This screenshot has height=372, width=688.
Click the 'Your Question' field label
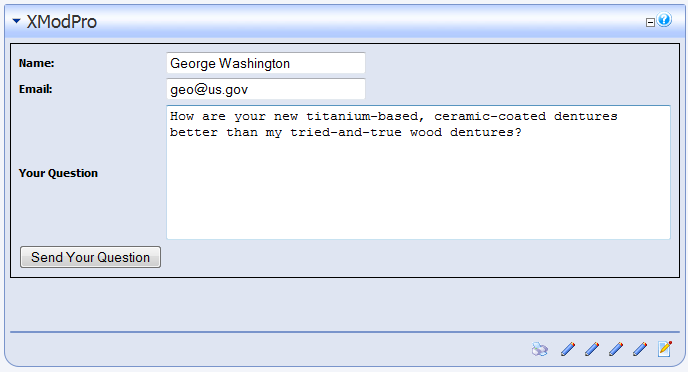58,173
